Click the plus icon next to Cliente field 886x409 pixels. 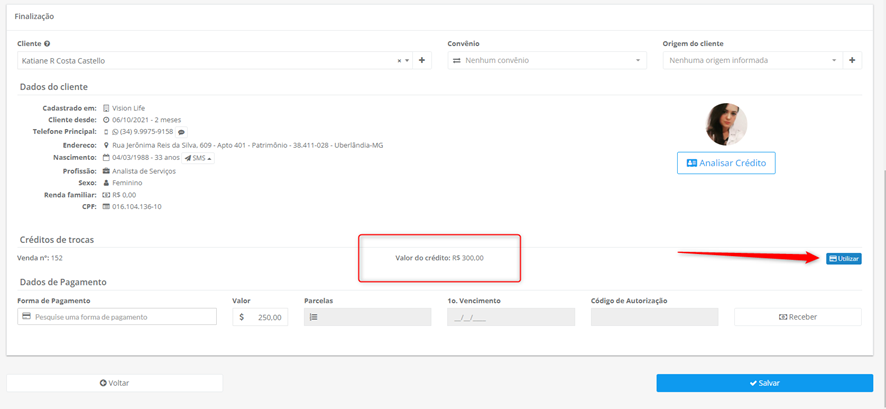pyautogui.click(x=422, y=60)
